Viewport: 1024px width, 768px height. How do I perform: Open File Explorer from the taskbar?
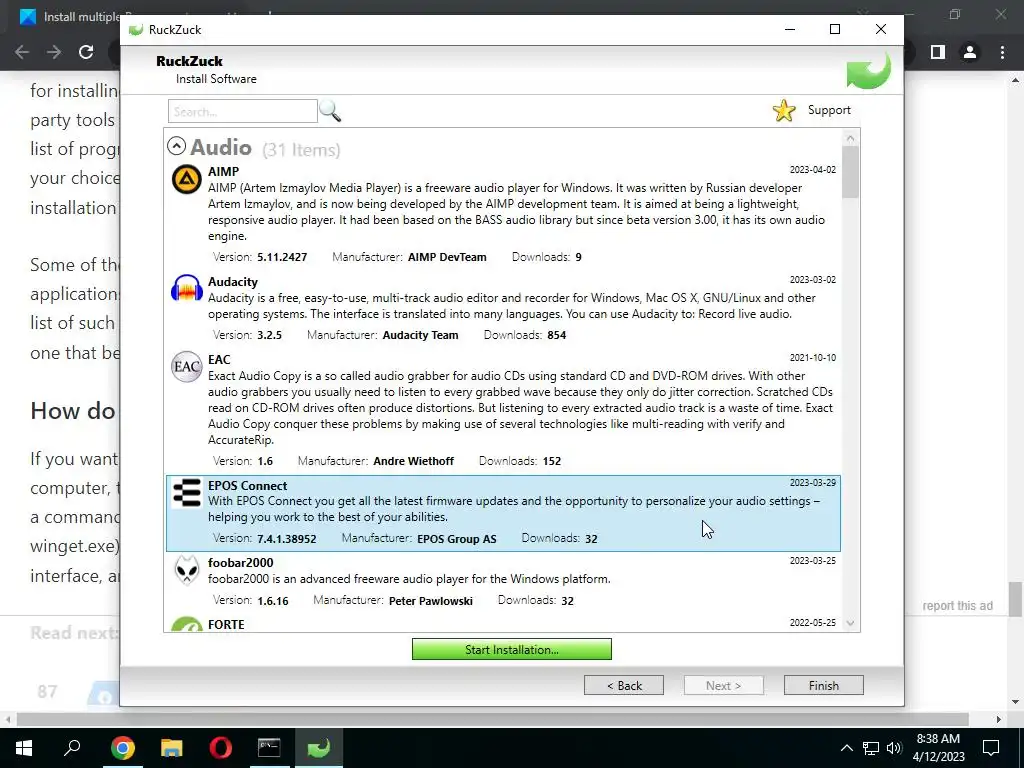(171, 748)
